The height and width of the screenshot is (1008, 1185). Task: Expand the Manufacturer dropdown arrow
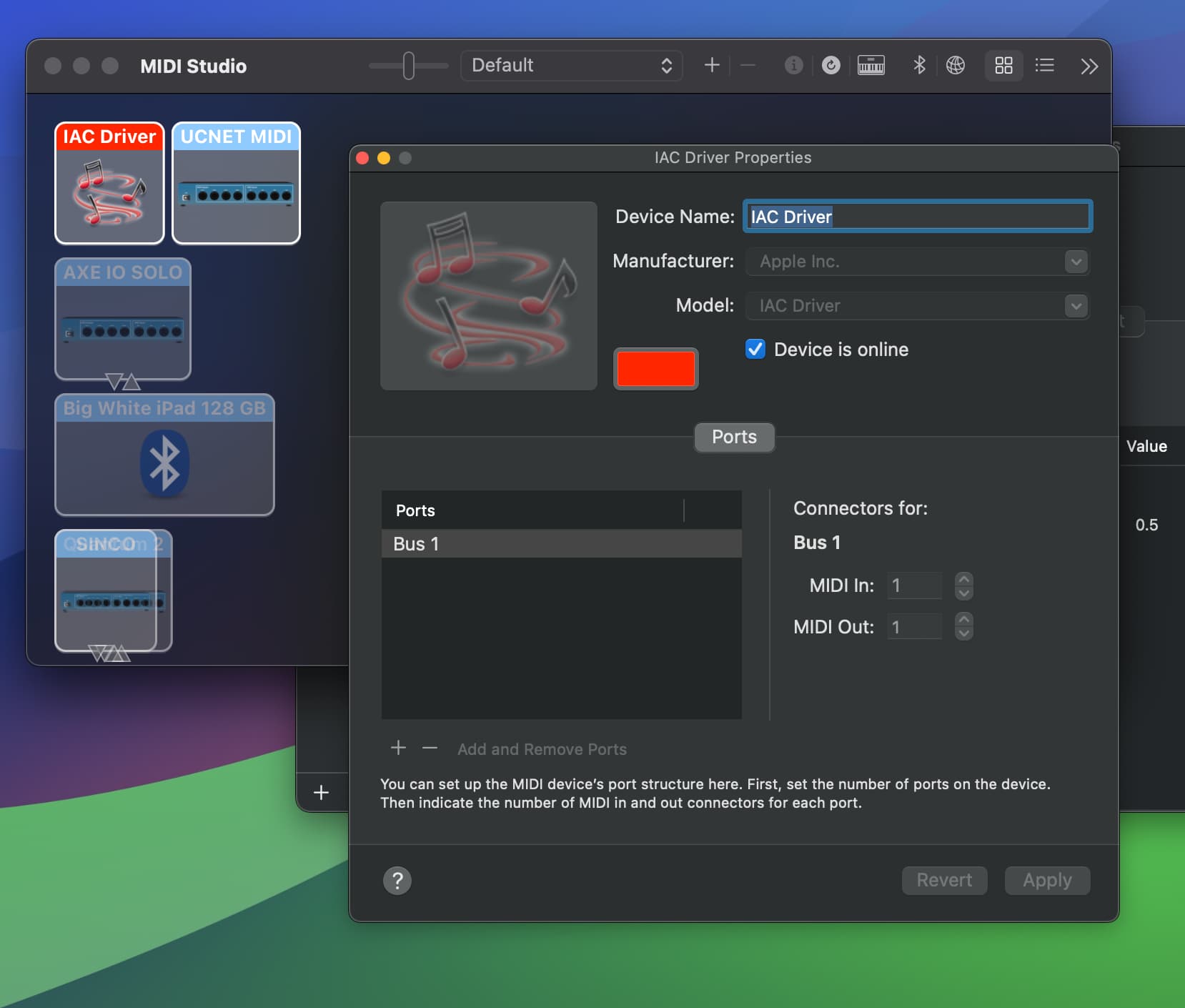[1076, 262]
